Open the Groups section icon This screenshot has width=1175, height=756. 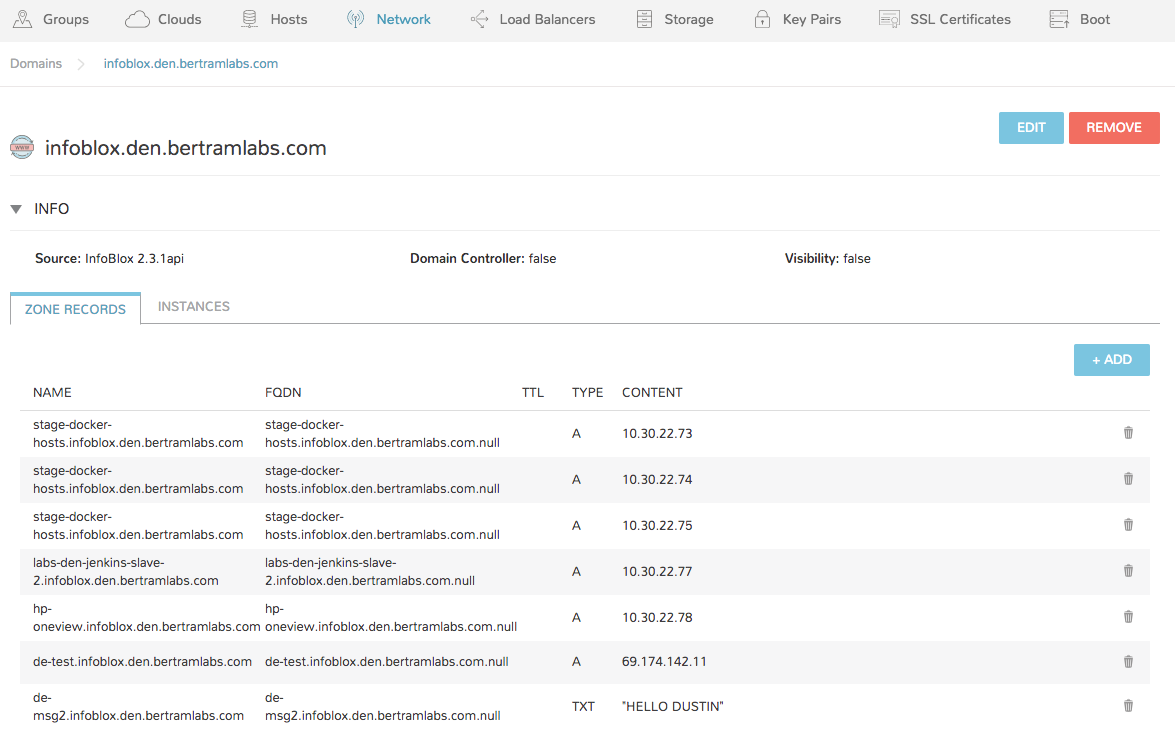pos(22,19)
